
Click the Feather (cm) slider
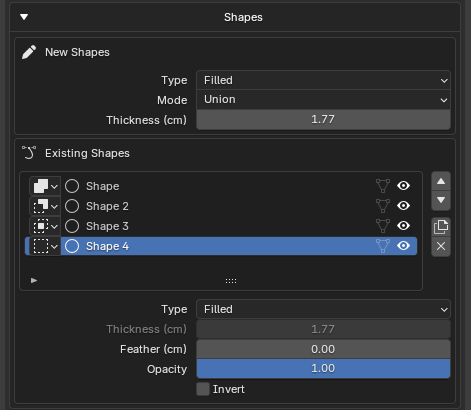tap(323, 349)
